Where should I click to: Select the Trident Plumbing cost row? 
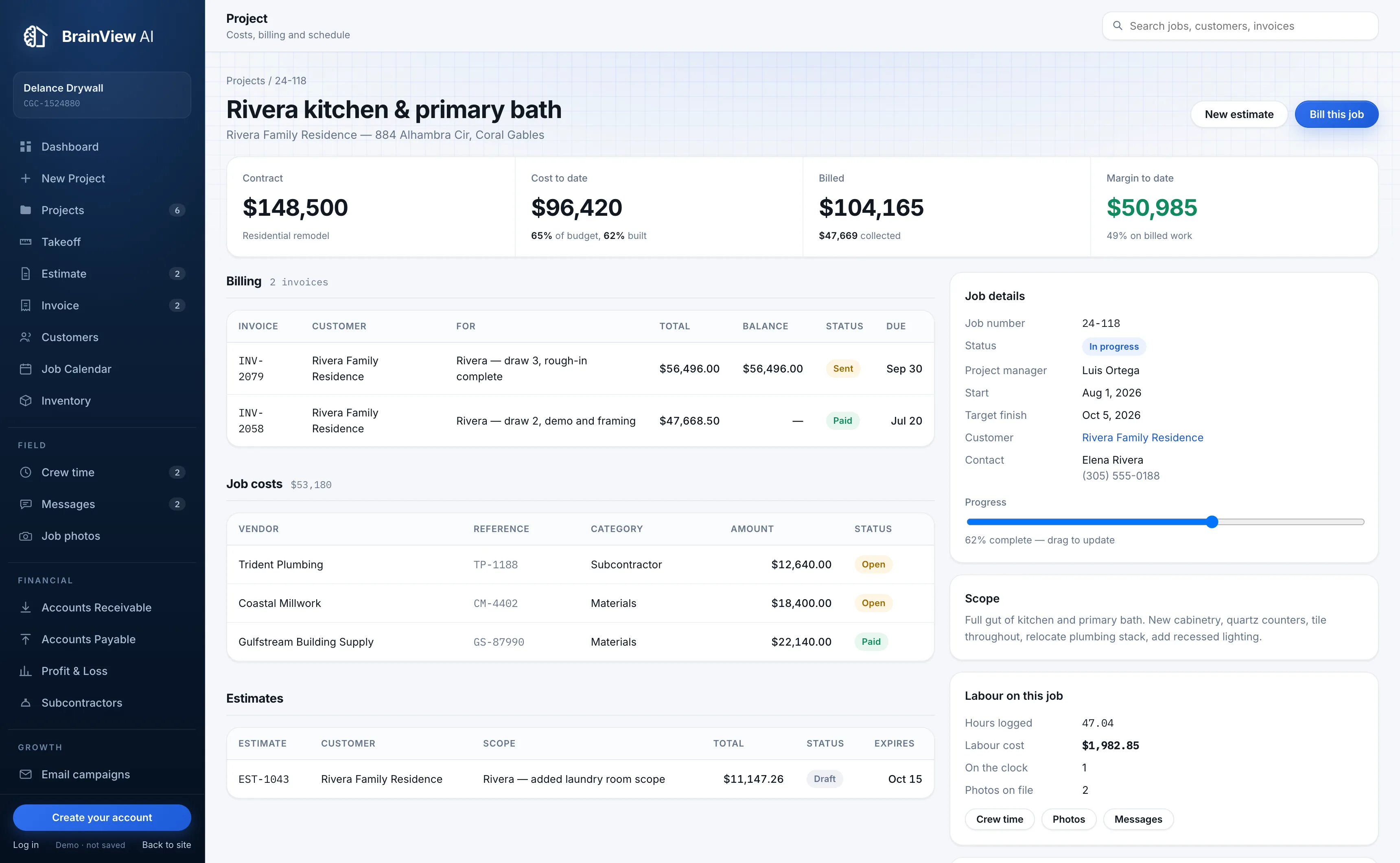tap(580, 565)
